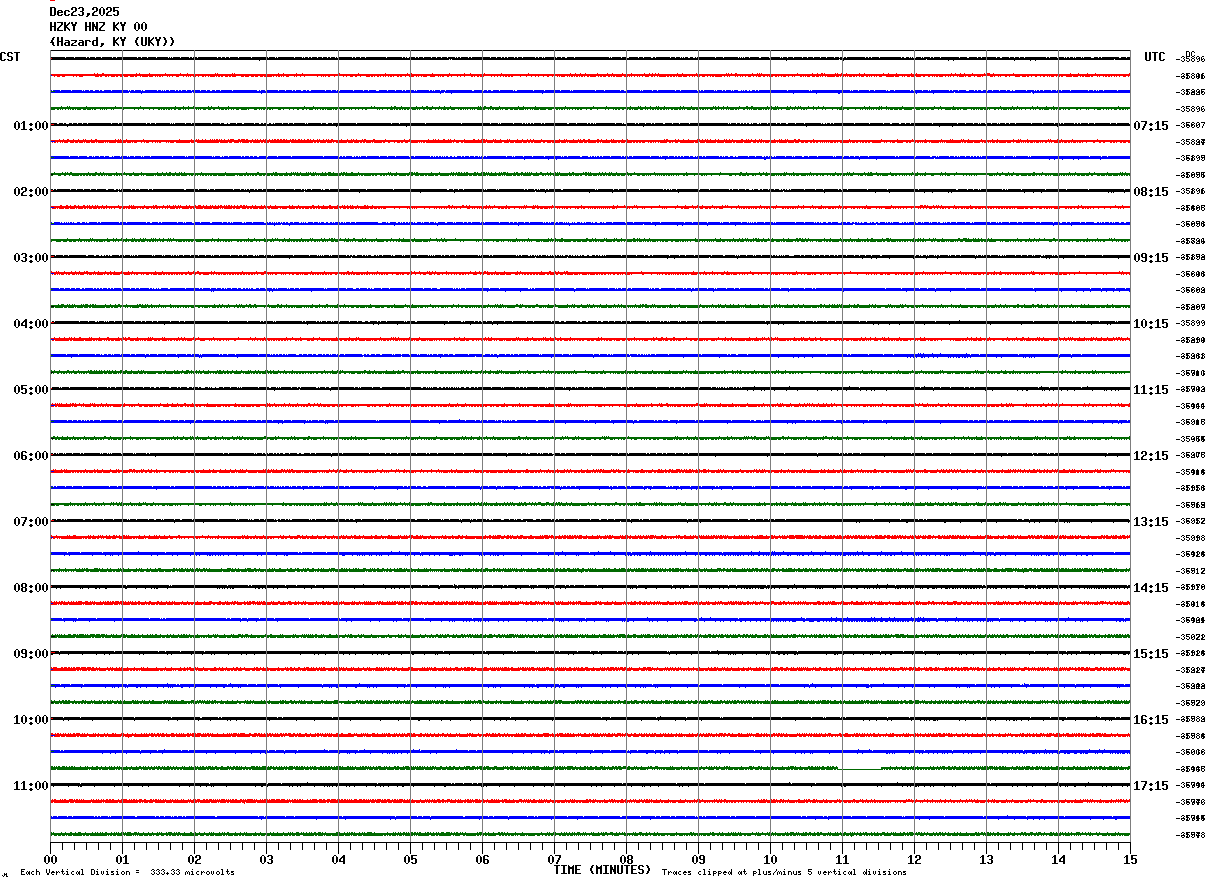Click the CST timezone label
The height and width of the screenshot is (886, 1210).
pyautogui.click(x=10, y=57)
